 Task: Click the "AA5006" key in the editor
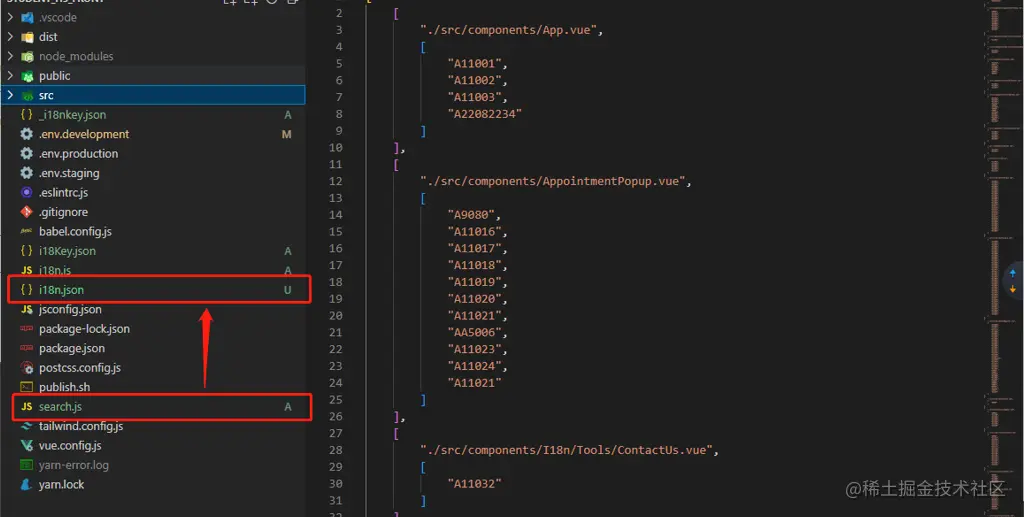[474, 332]
